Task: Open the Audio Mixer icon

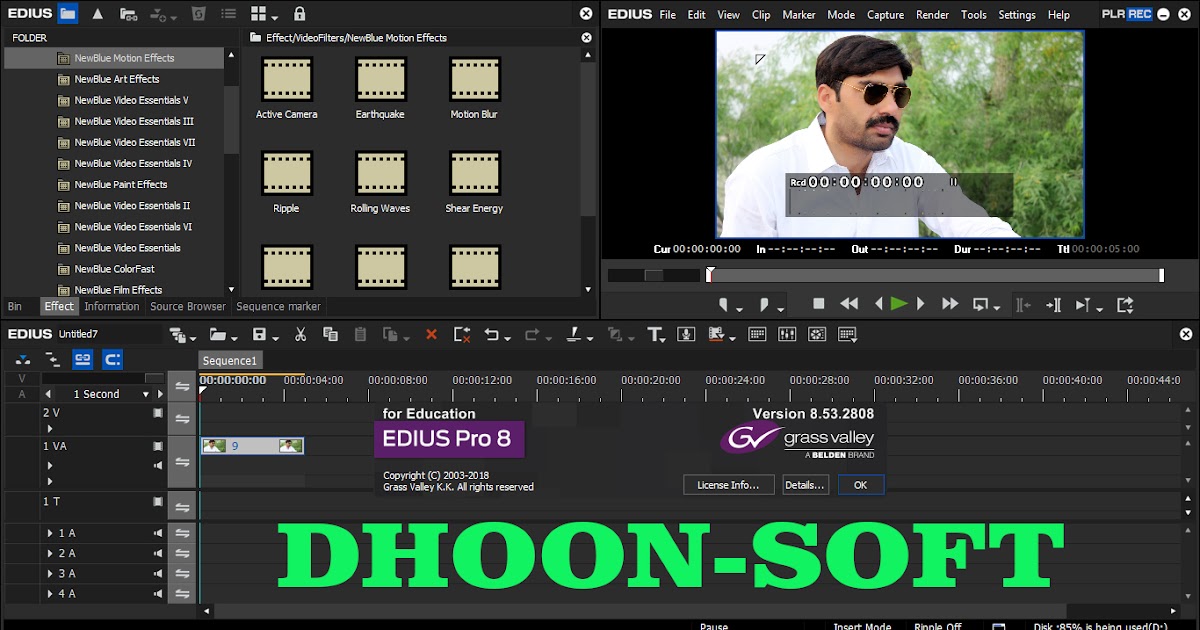Action: pos(787,334)
